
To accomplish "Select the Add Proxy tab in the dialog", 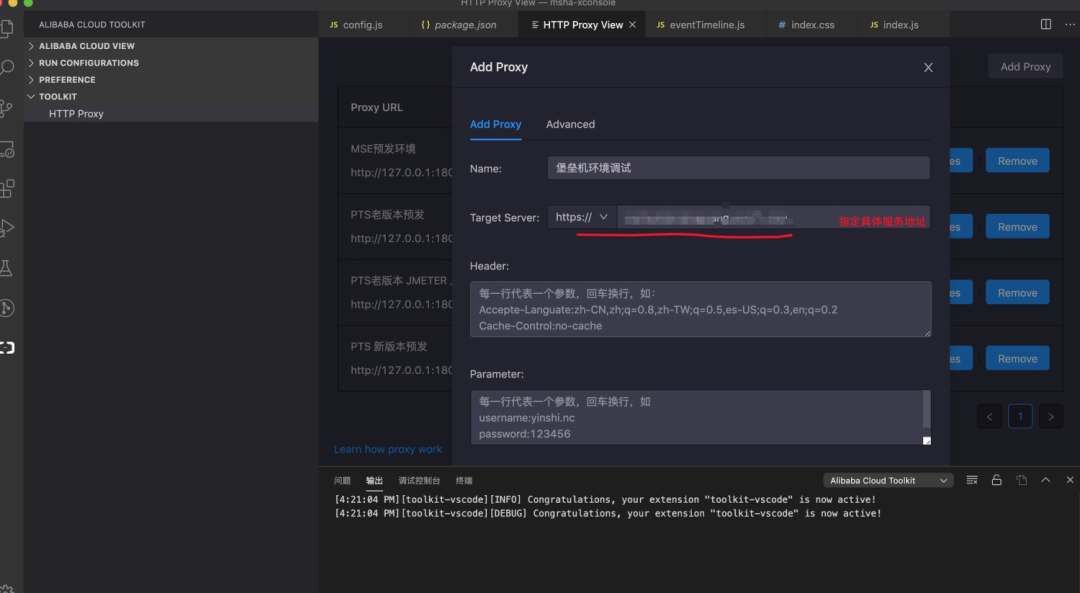I will [x=495, y=125].
